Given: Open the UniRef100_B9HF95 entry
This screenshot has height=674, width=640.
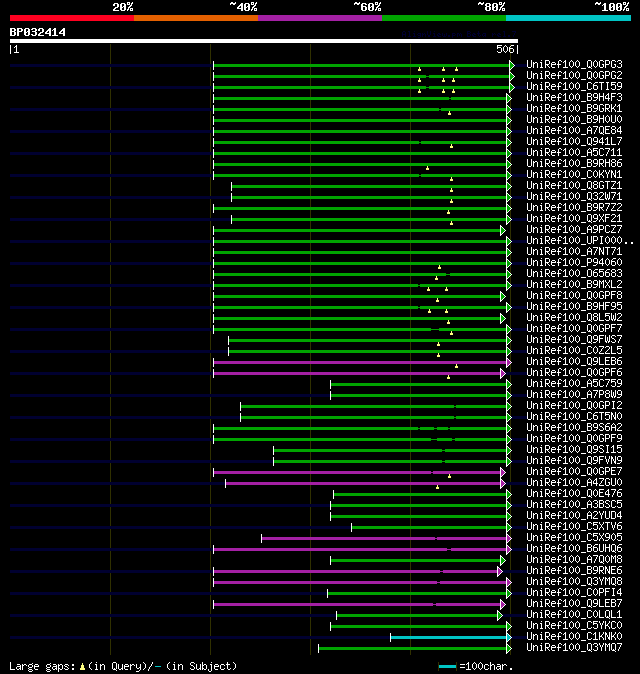Looking at the screenshot, I should (574, 306).
